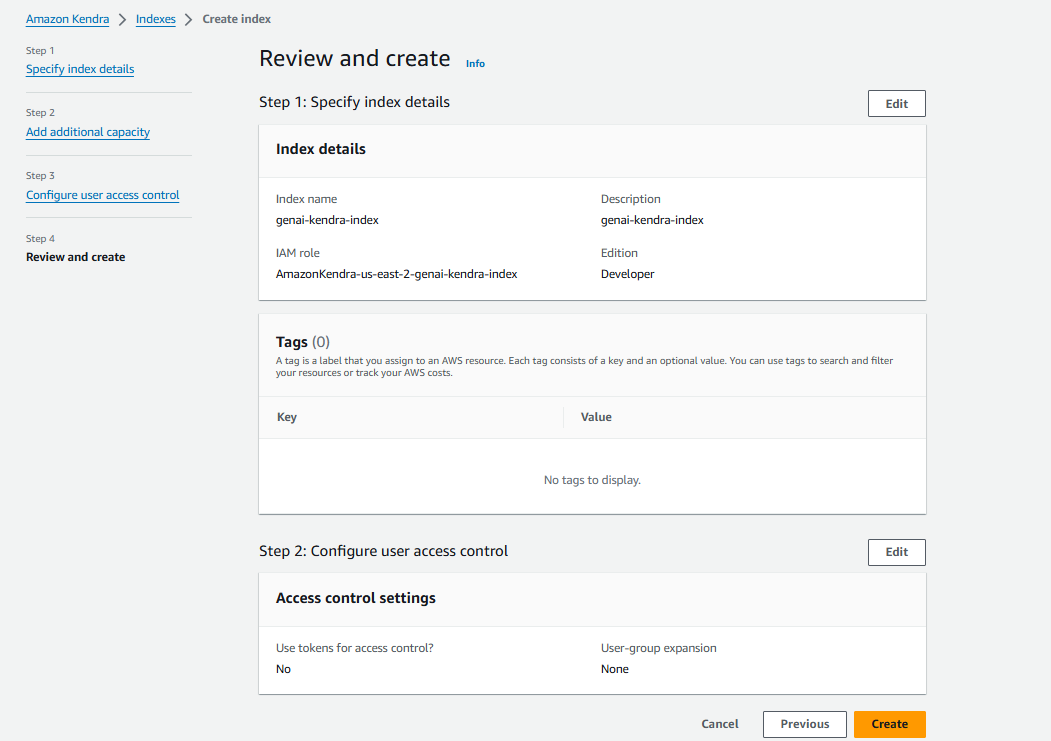Image resolution: width=1051 pixels, height=741 pixels.
Task: Click the Value column header in Tags table
Action: tap(596, 417)
